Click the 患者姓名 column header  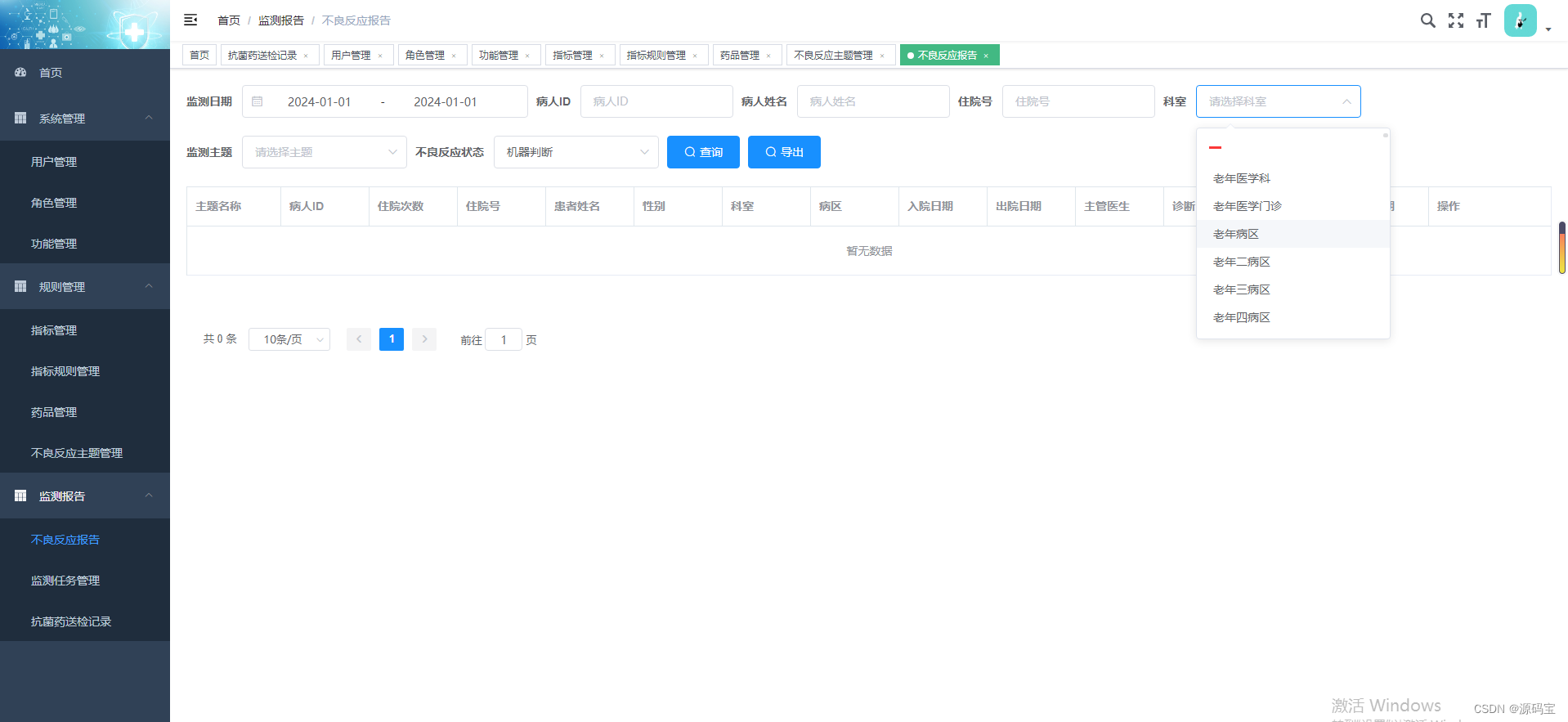coord(589,206)
